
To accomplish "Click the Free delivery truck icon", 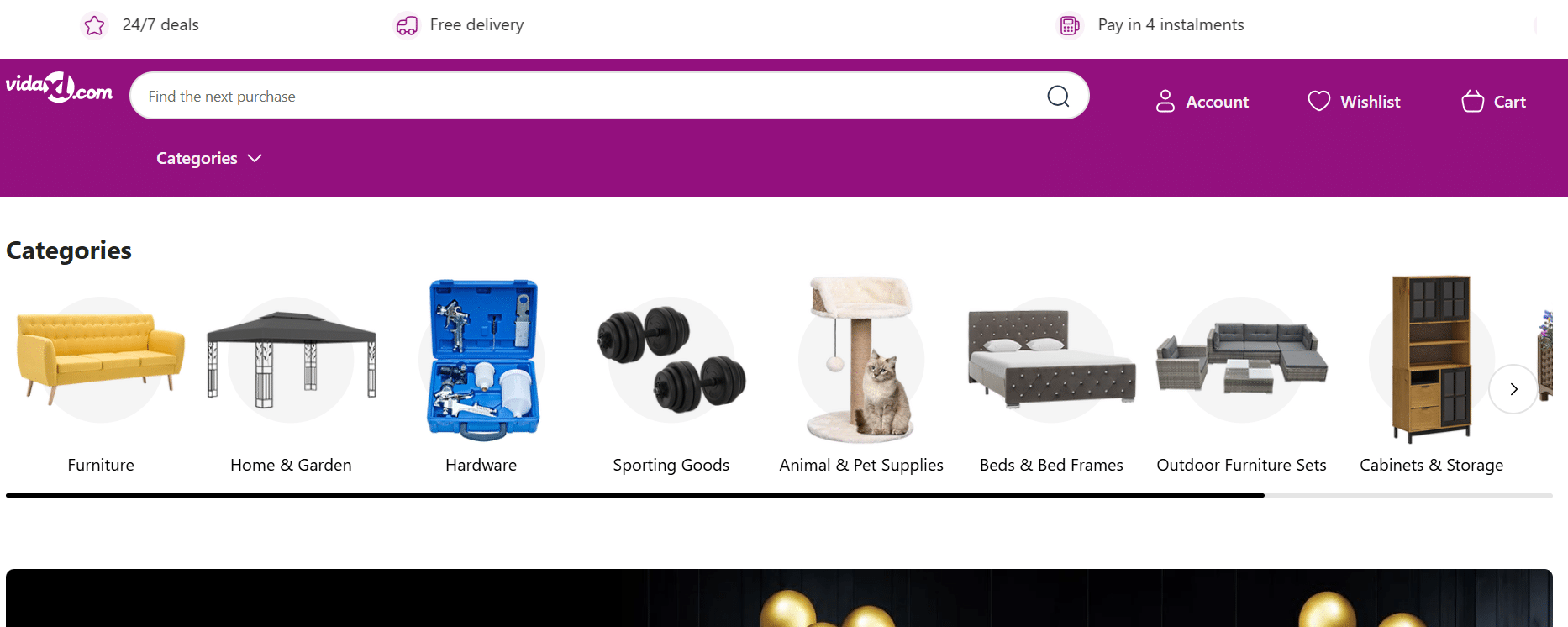I will click(407, 25).
